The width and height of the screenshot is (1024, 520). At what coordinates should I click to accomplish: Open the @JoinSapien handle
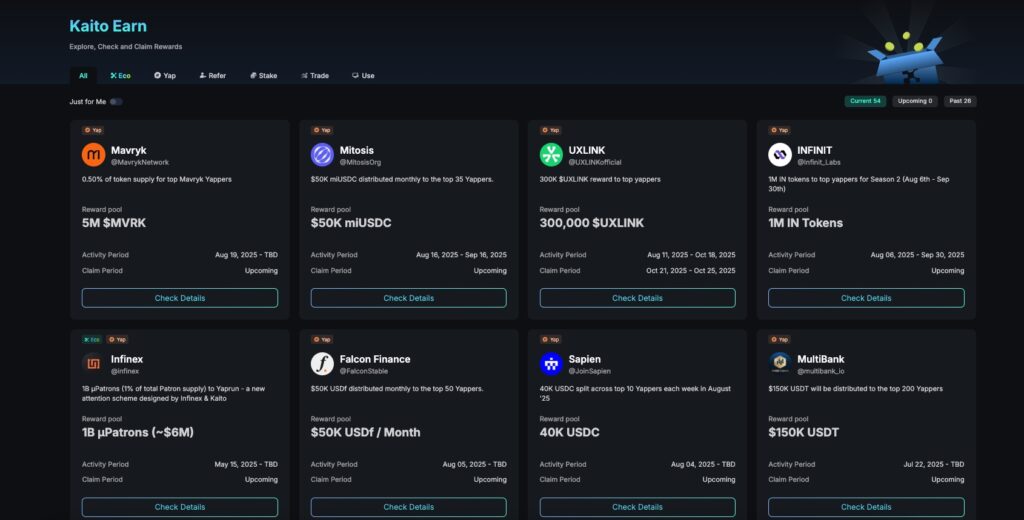tap(589, 371)
